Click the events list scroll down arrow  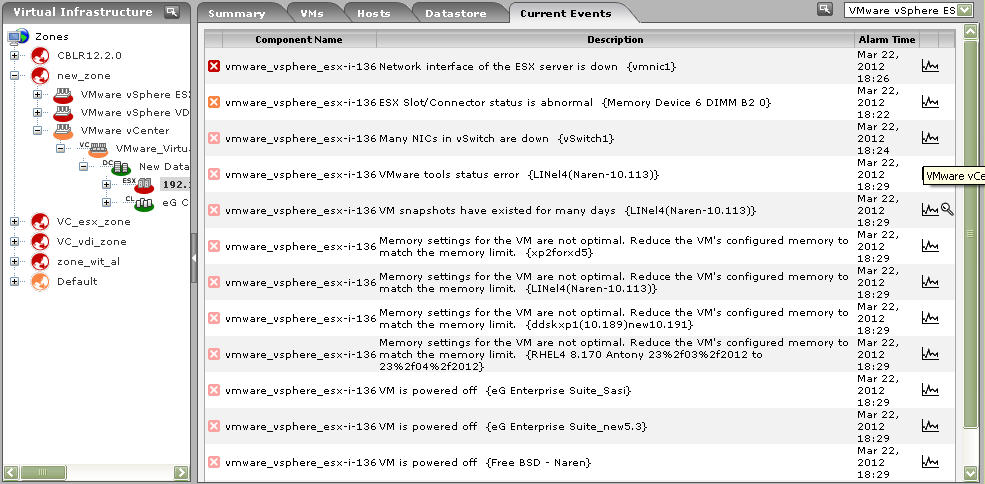pyautogui.click(x=969, y=472)
